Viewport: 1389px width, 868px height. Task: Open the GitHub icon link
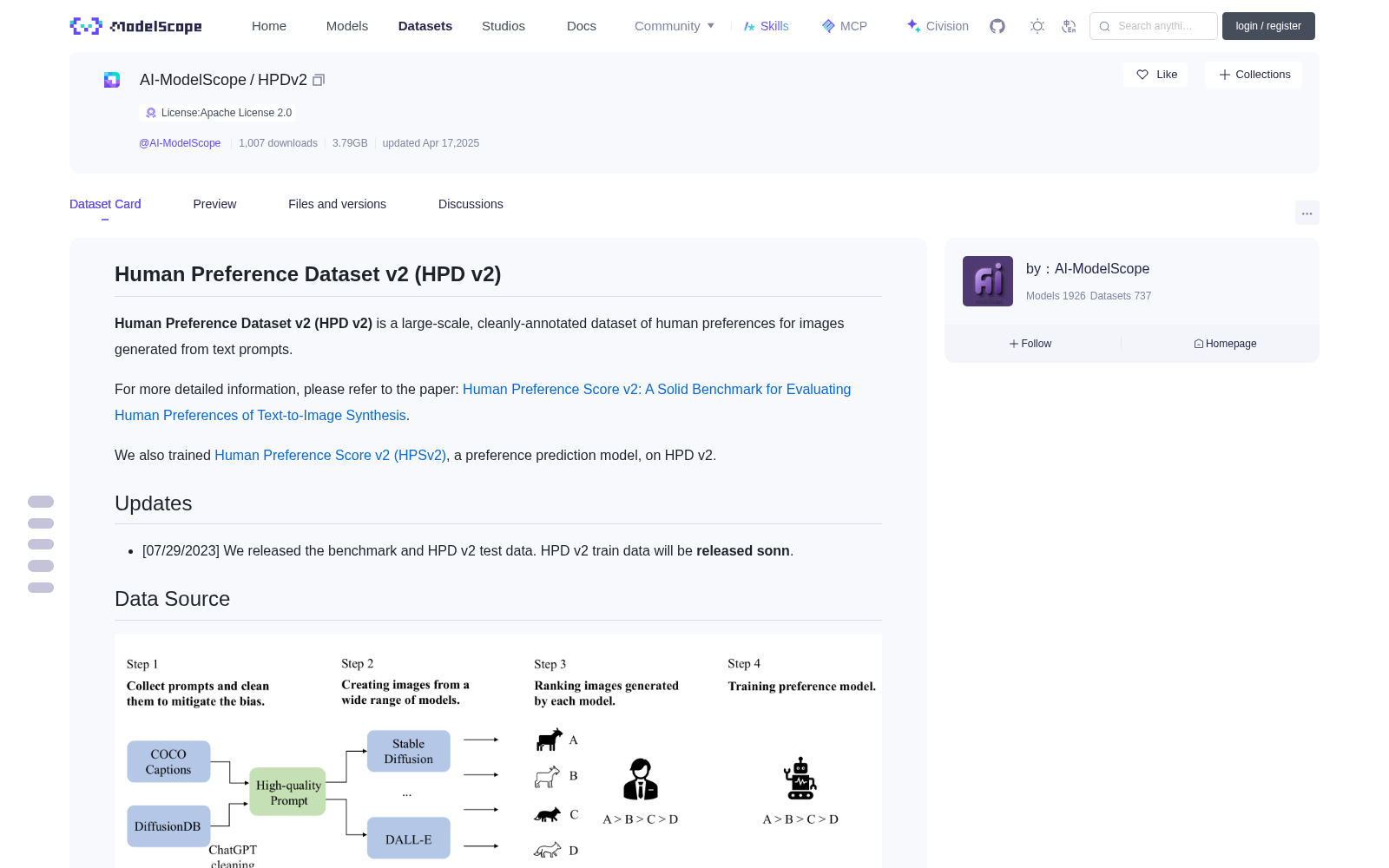tap(997, 26)
